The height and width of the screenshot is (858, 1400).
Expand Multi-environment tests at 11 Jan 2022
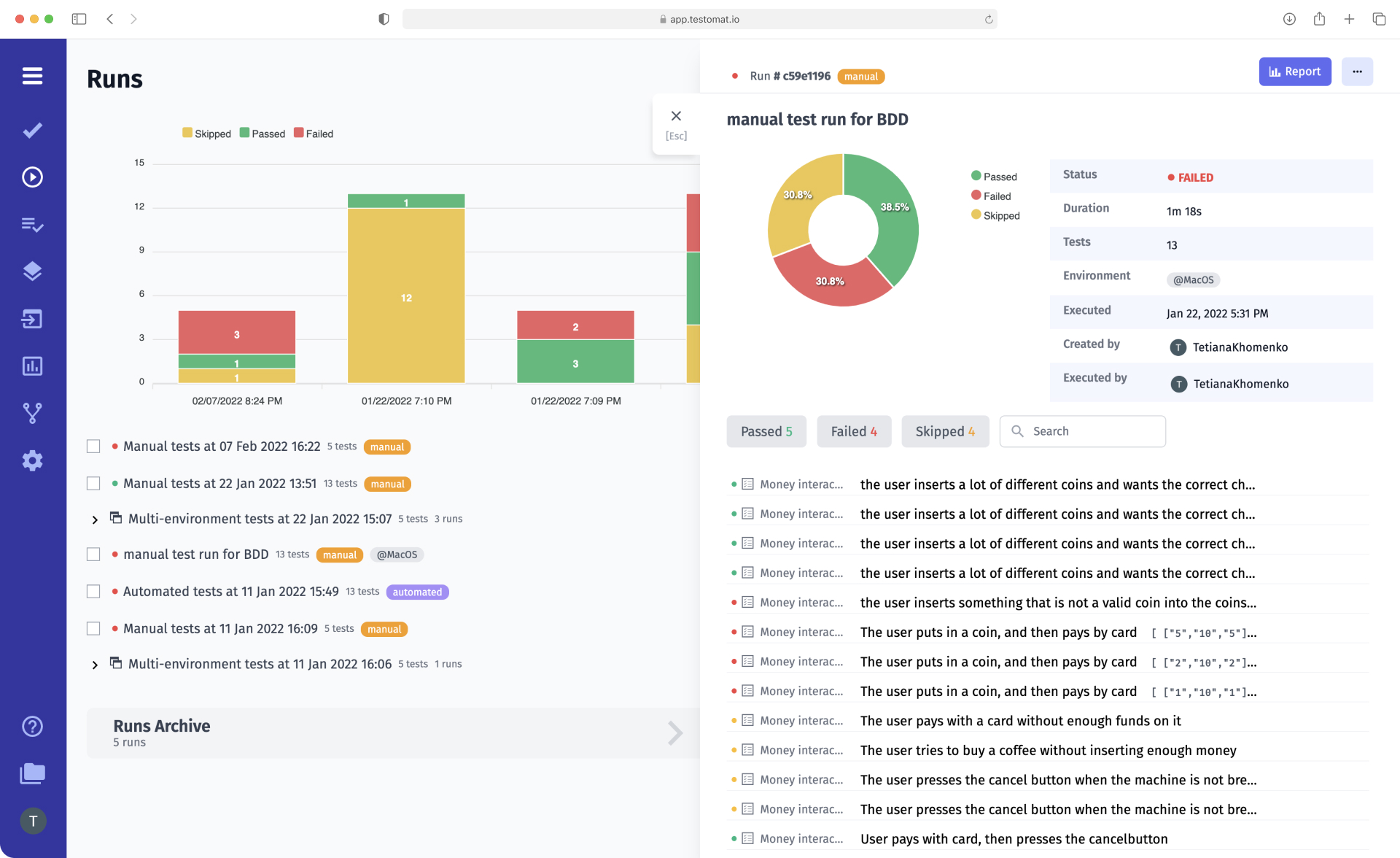coord(94,665)
